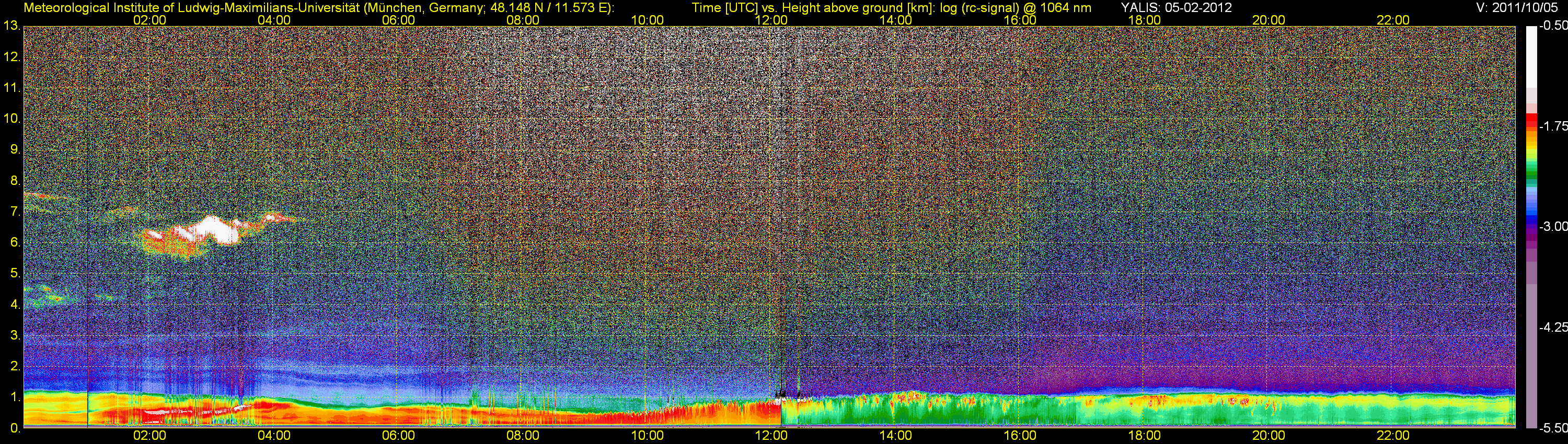Click the "0." height axis label
Viewport: 1568px width, 444px height.
point(15,428)
